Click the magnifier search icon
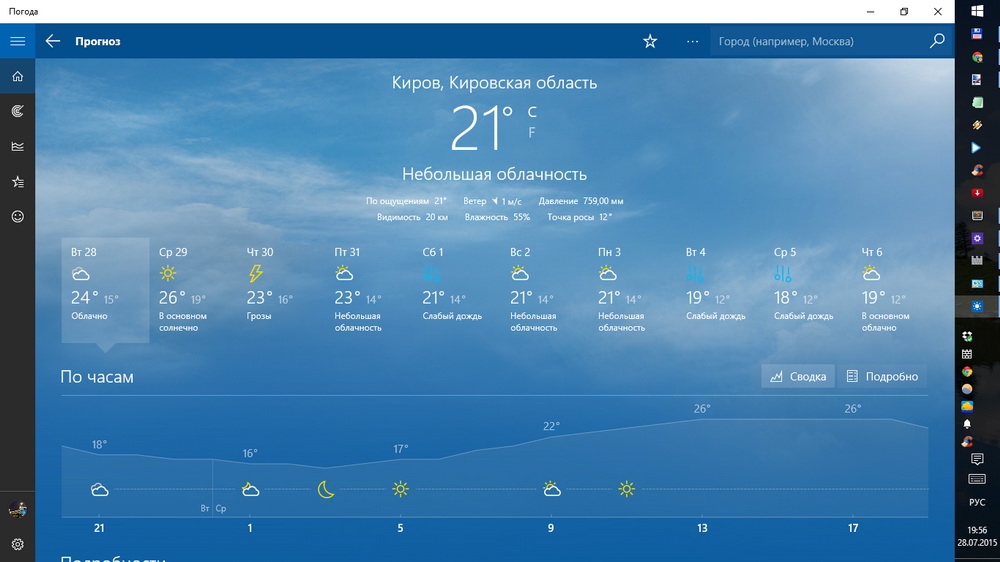 tap(937, 41)
